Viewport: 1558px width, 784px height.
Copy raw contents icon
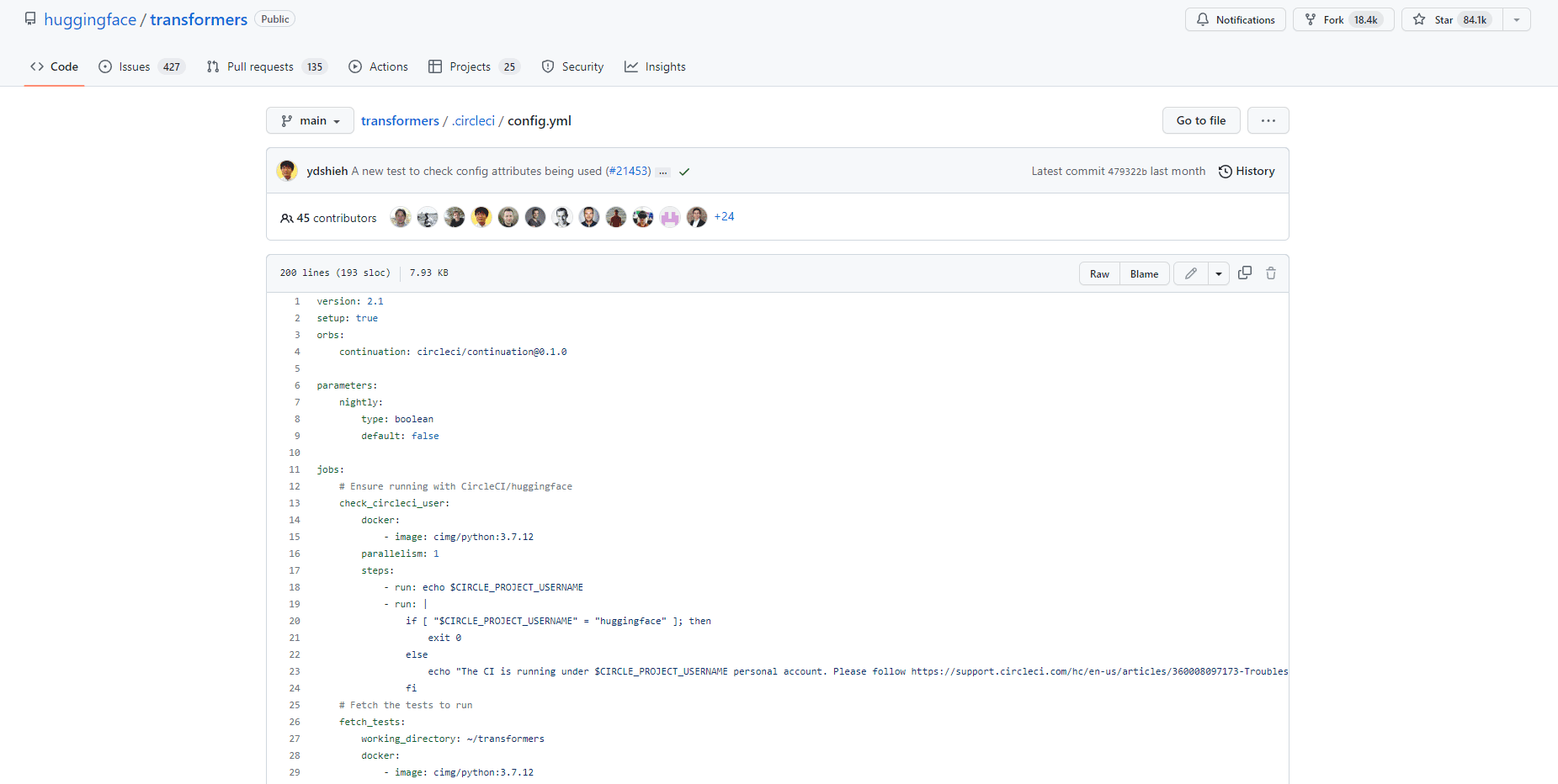pos(1245,273)
